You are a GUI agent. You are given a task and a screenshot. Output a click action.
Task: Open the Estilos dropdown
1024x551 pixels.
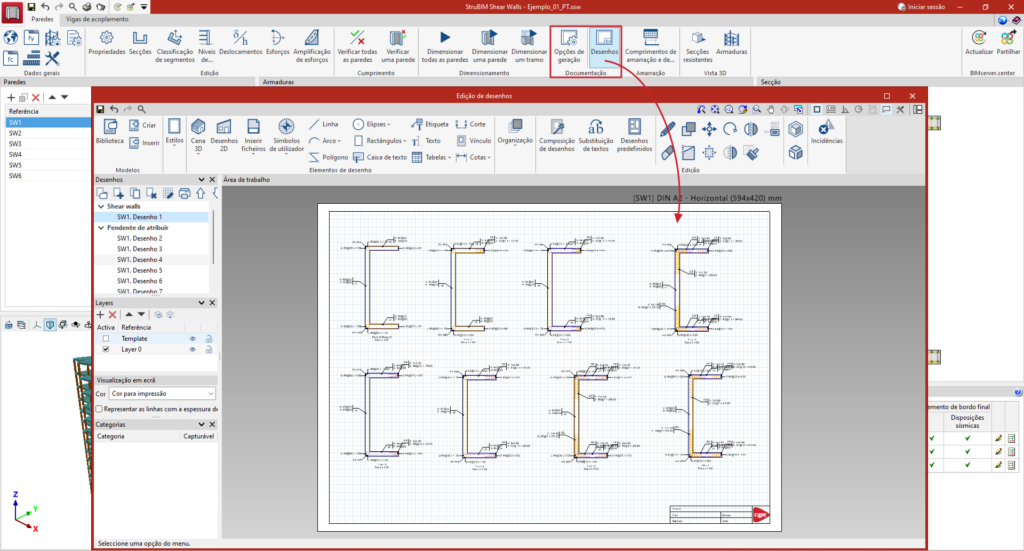(174, 132)
